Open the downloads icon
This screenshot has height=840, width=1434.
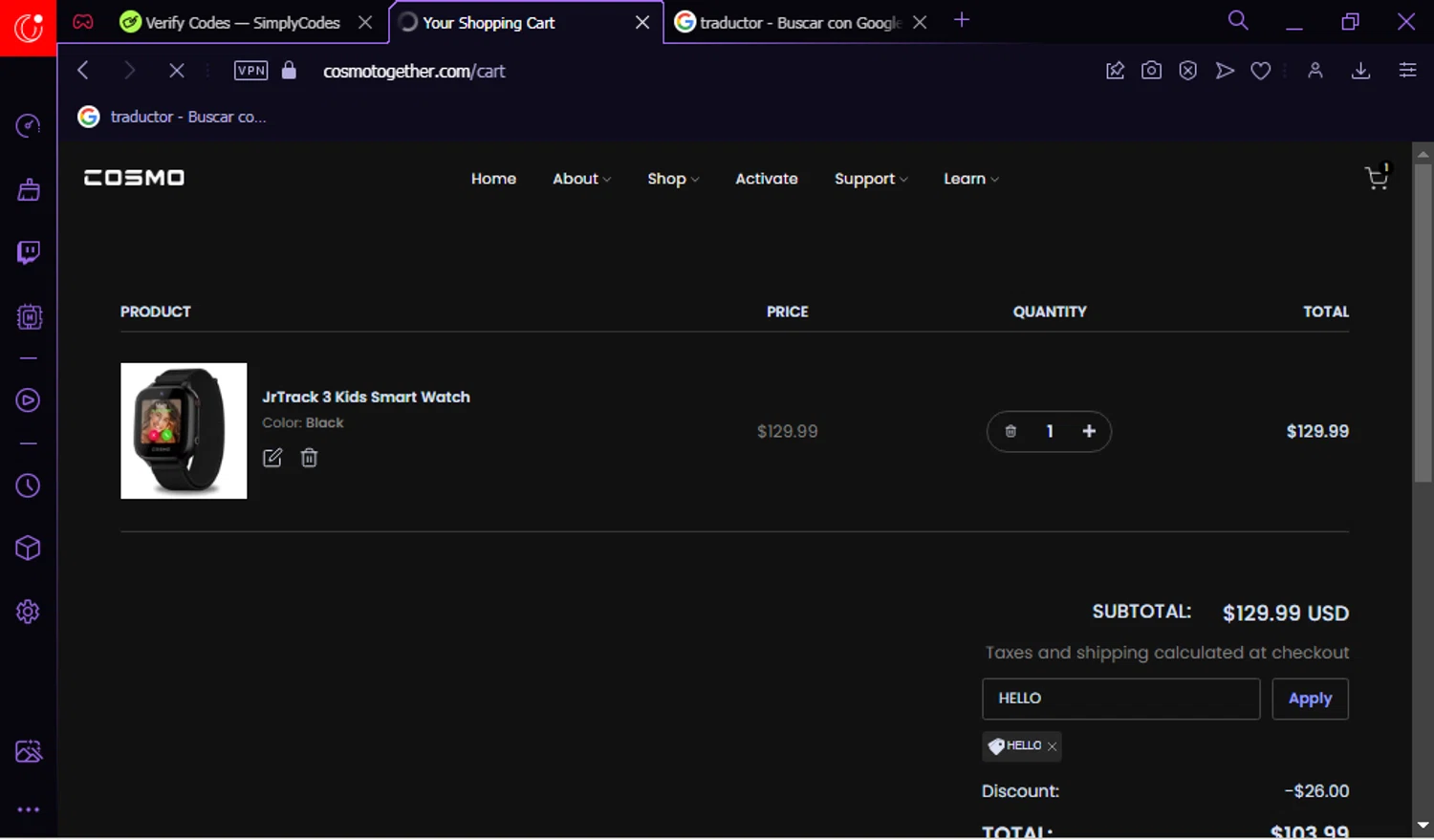coord(1361,70)
